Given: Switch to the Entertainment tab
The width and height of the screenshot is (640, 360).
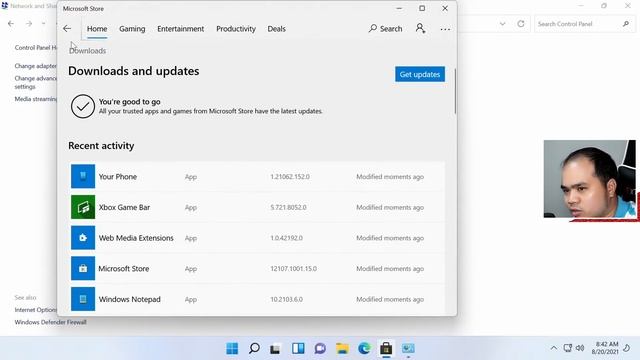Looking at the screenshot, I should point(180,29).
